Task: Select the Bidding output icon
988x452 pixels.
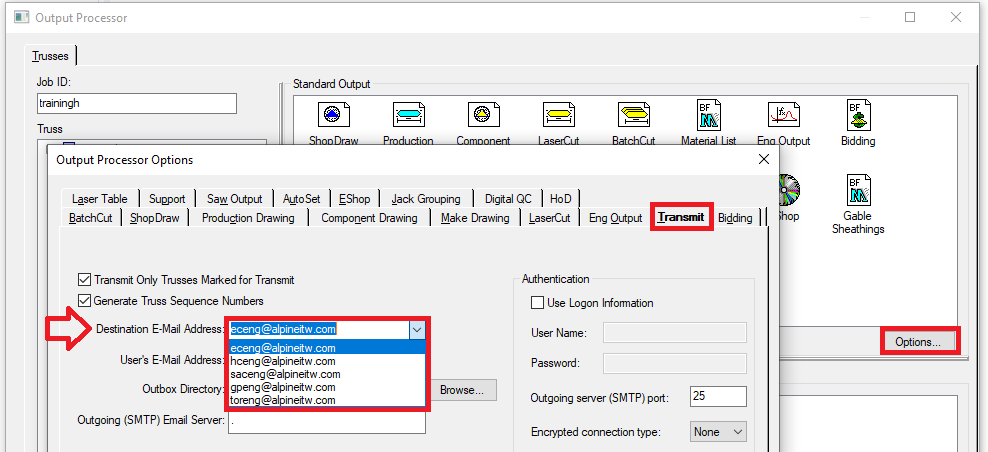Action: pos(857,115)
